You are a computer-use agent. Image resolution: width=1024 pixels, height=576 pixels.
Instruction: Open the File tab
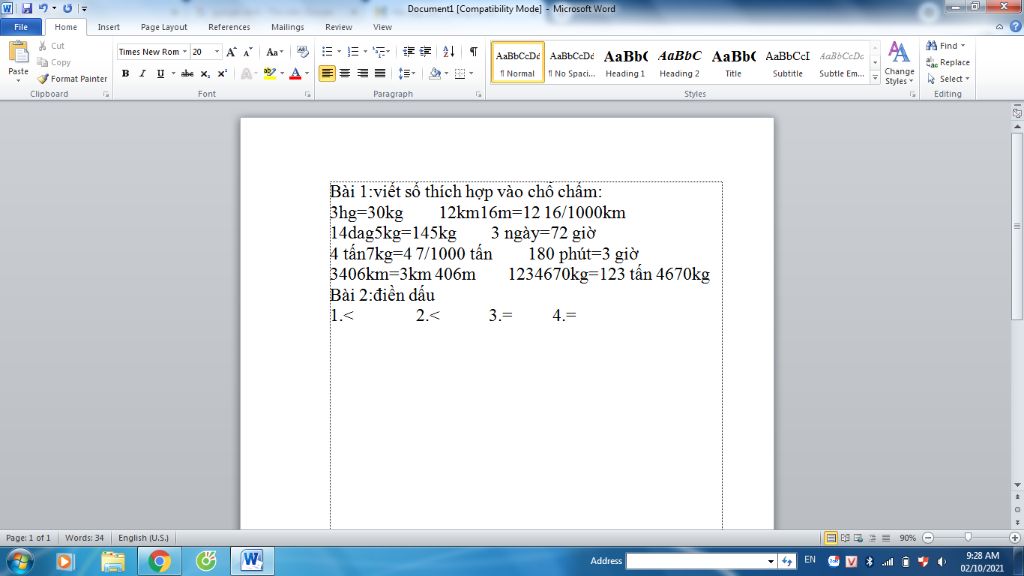click(21, 27)
